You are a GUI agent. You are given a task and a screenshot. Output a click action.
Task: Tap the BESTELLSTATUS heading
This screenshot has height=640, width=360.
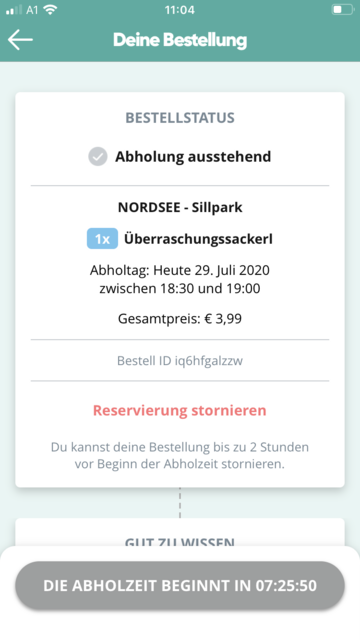click(180, 118)
